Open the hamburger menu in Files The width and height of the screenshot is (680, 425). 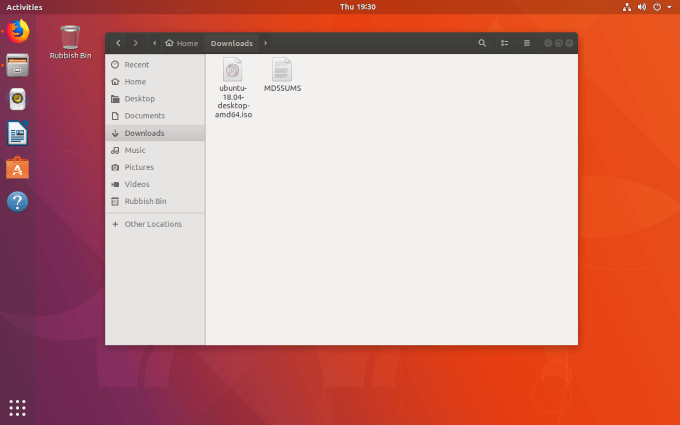click(x=526, y=43)
